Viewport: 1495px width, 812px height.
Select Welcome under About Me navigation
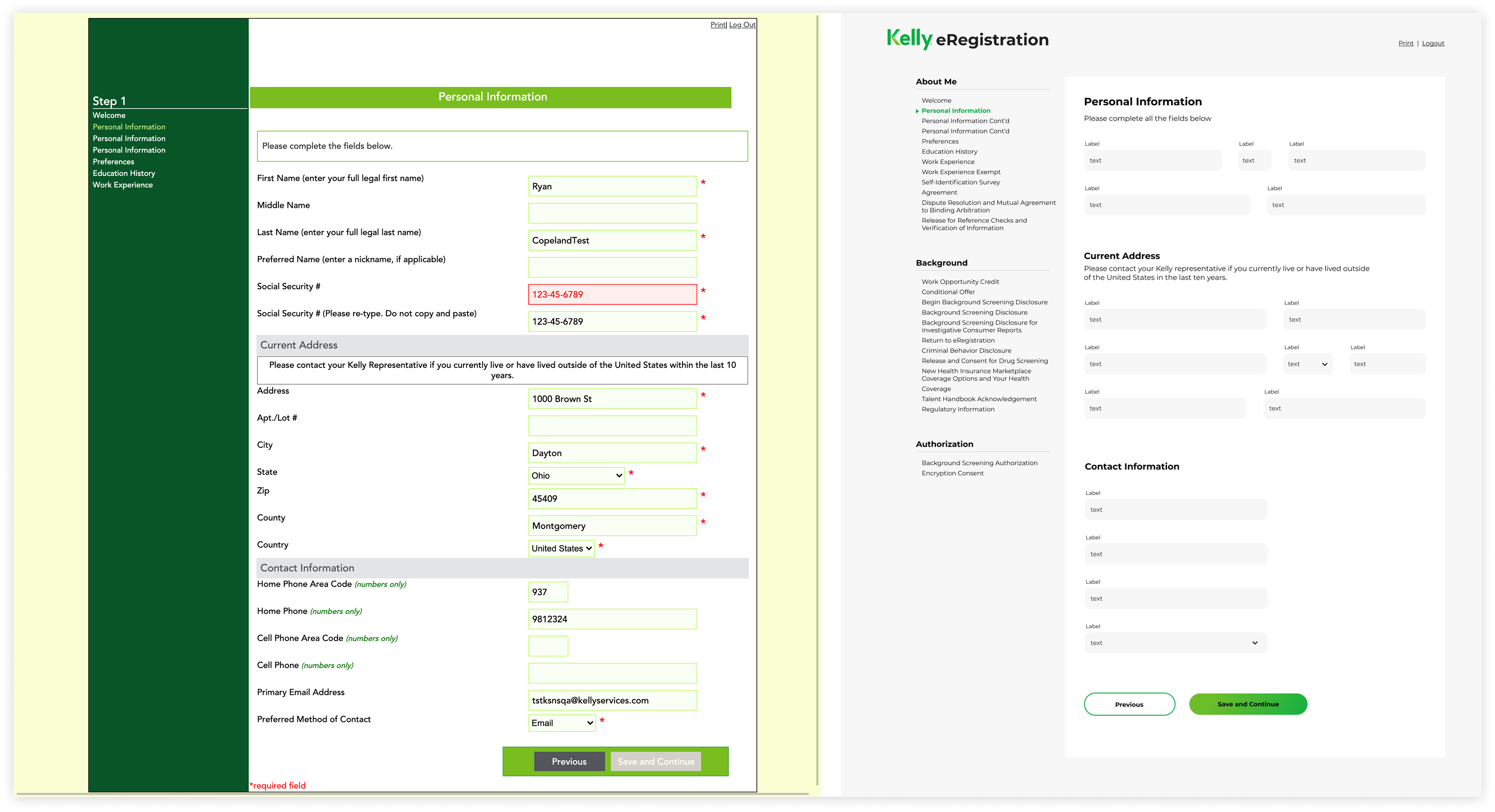936,100
